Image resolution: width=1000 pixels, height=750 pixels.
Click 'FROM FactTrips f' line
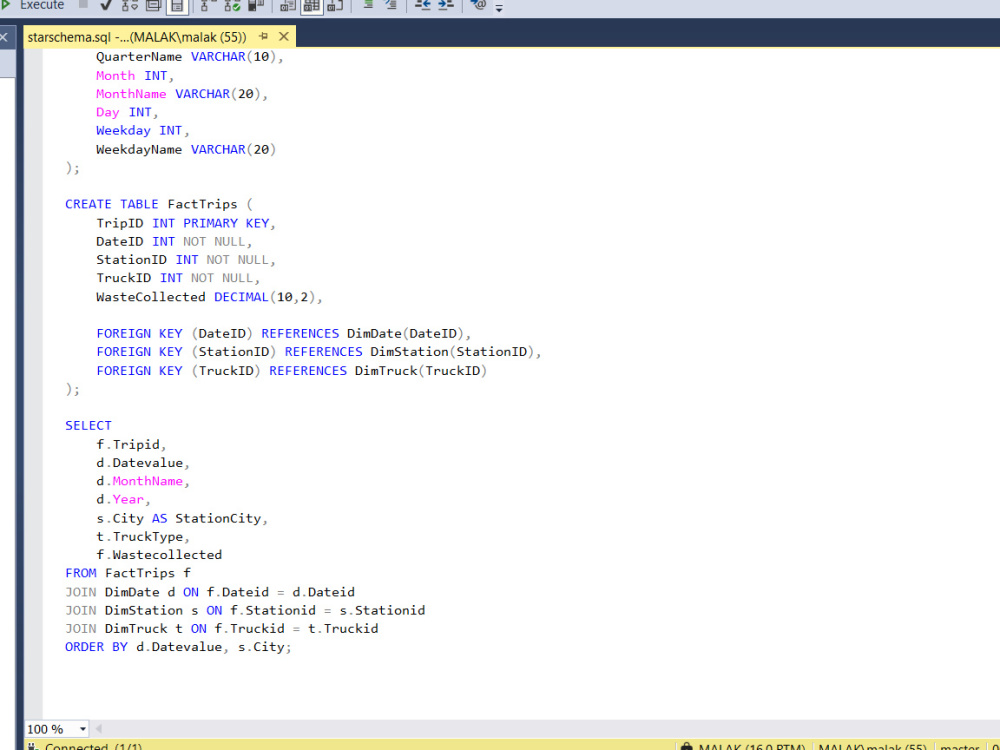tap(128, 573)
